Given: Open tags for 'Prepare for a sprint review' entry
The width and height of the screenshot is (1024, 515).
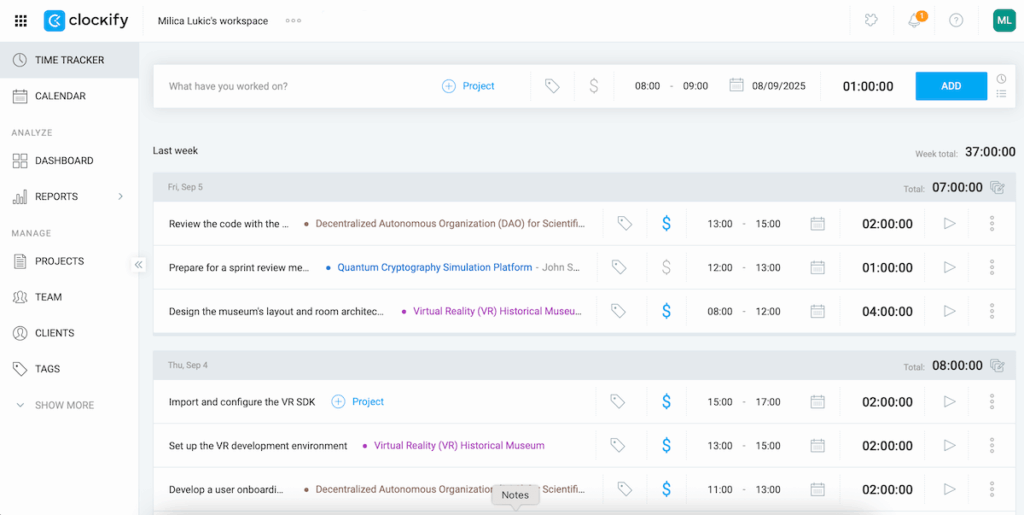Looking at the screenshot, I should coord(618,267).
